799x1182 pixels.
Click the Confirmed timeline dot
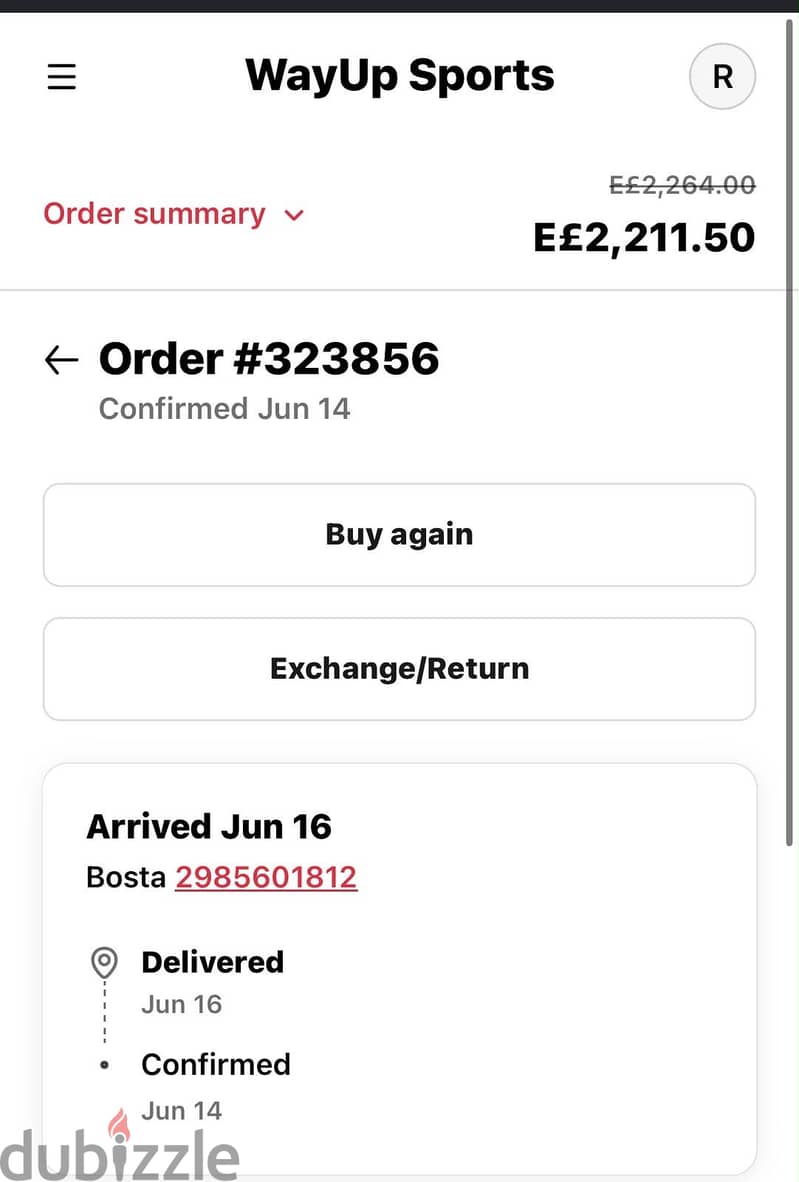pos(104,1065)
